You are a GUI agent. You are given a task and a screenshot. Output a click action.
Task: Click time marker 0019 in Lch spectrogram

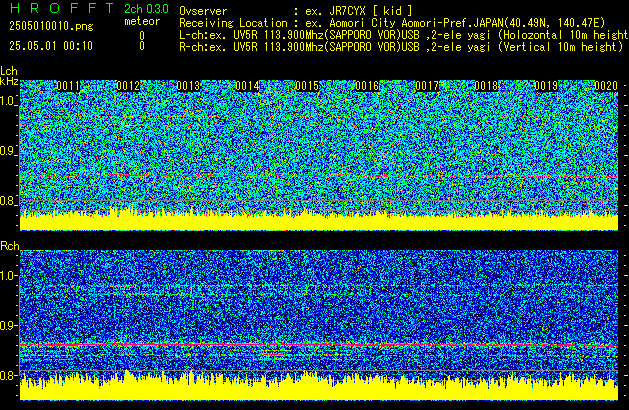click(x=546, y=86)
